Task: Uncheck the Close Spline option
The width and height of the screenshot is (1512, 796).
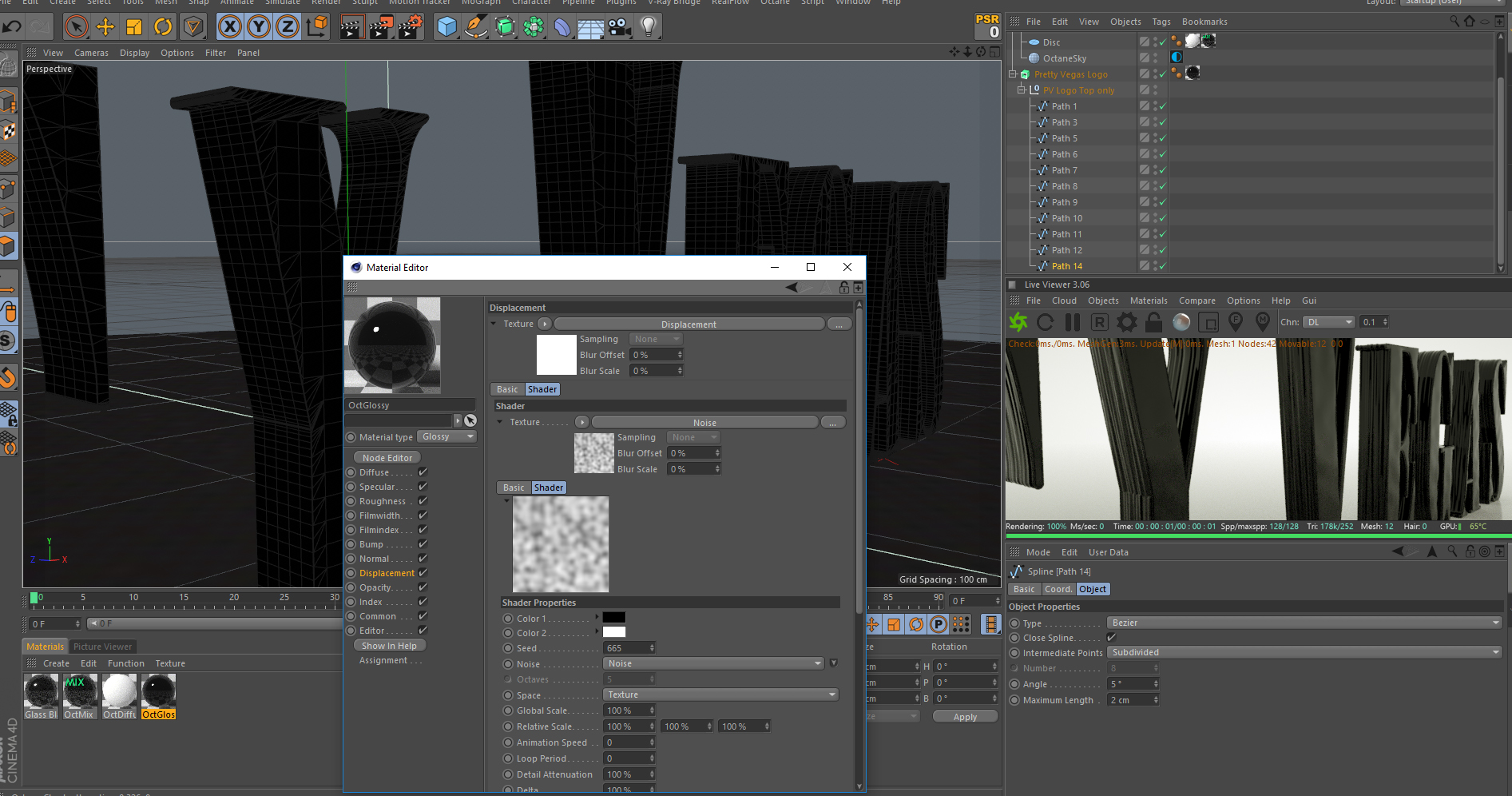Action: coord(1111,638)
